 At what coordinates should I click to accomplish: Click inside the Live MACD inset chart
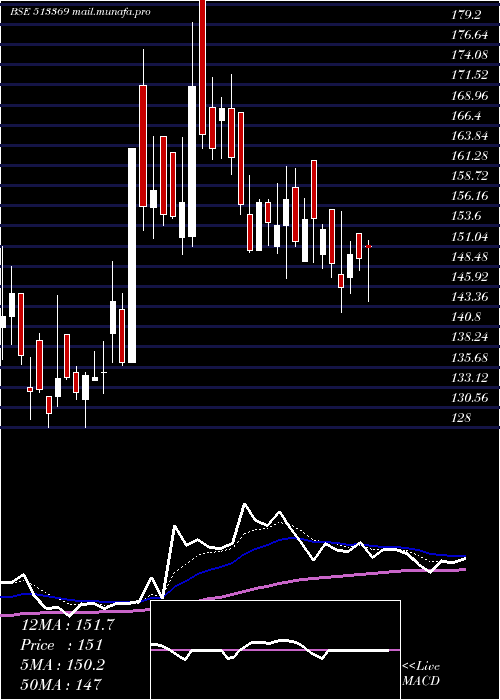(x=275, y=650)
